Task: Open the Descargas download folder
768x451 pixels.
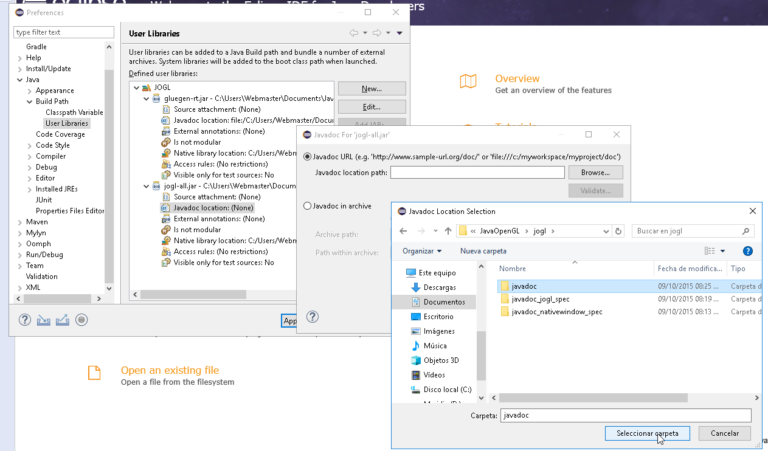Action: pos(438,287)
